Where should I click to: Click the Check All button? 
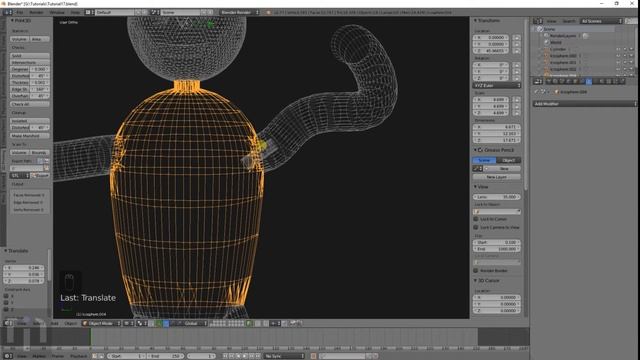point(30,104)
